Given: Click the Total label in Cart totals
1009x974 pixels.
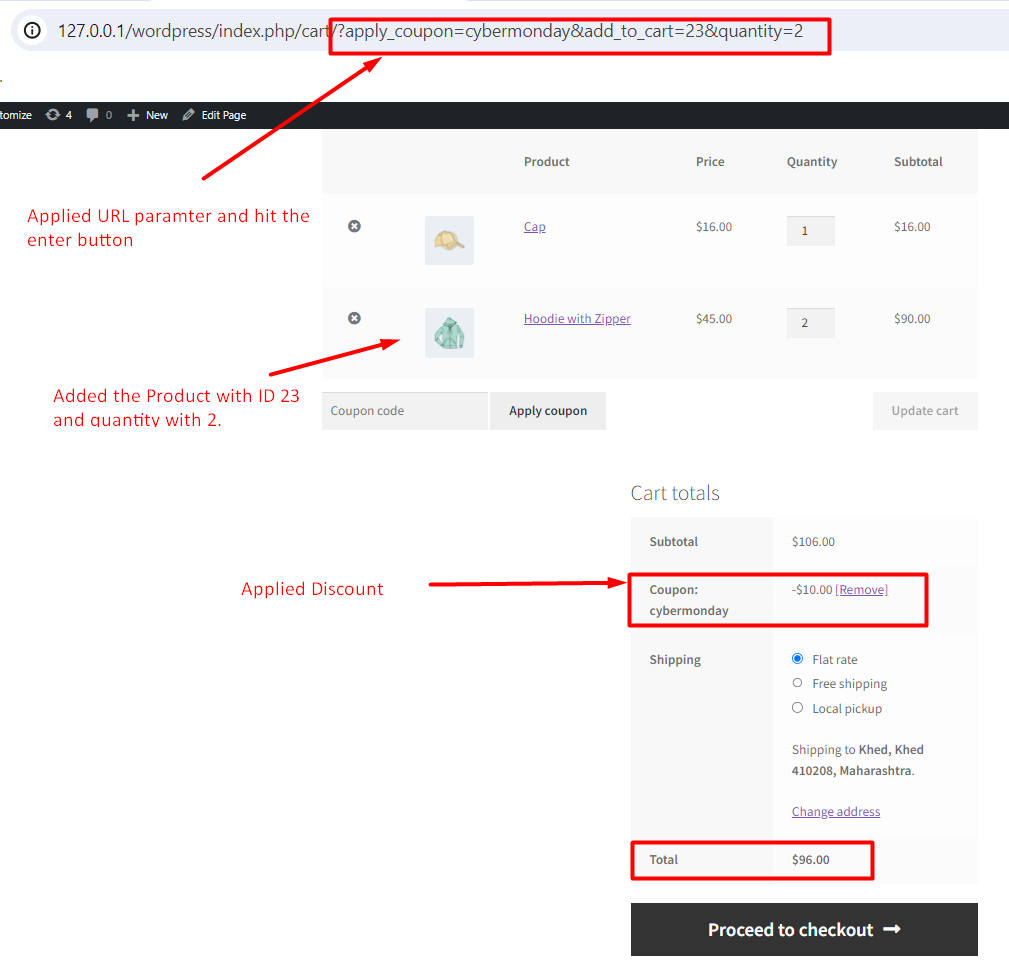Looking at the screenshot, I should tap(663, 859).
